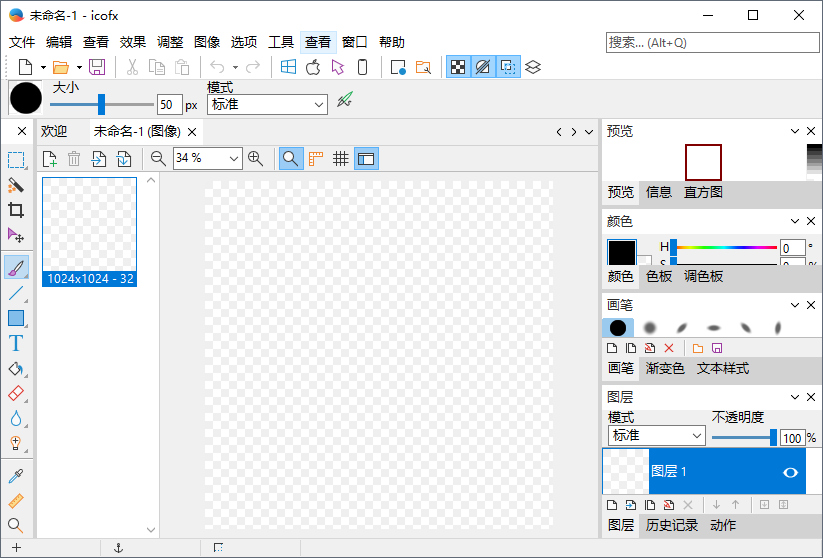
Task: Click the zoom in magnifier icon
Action: pos(256,159)
